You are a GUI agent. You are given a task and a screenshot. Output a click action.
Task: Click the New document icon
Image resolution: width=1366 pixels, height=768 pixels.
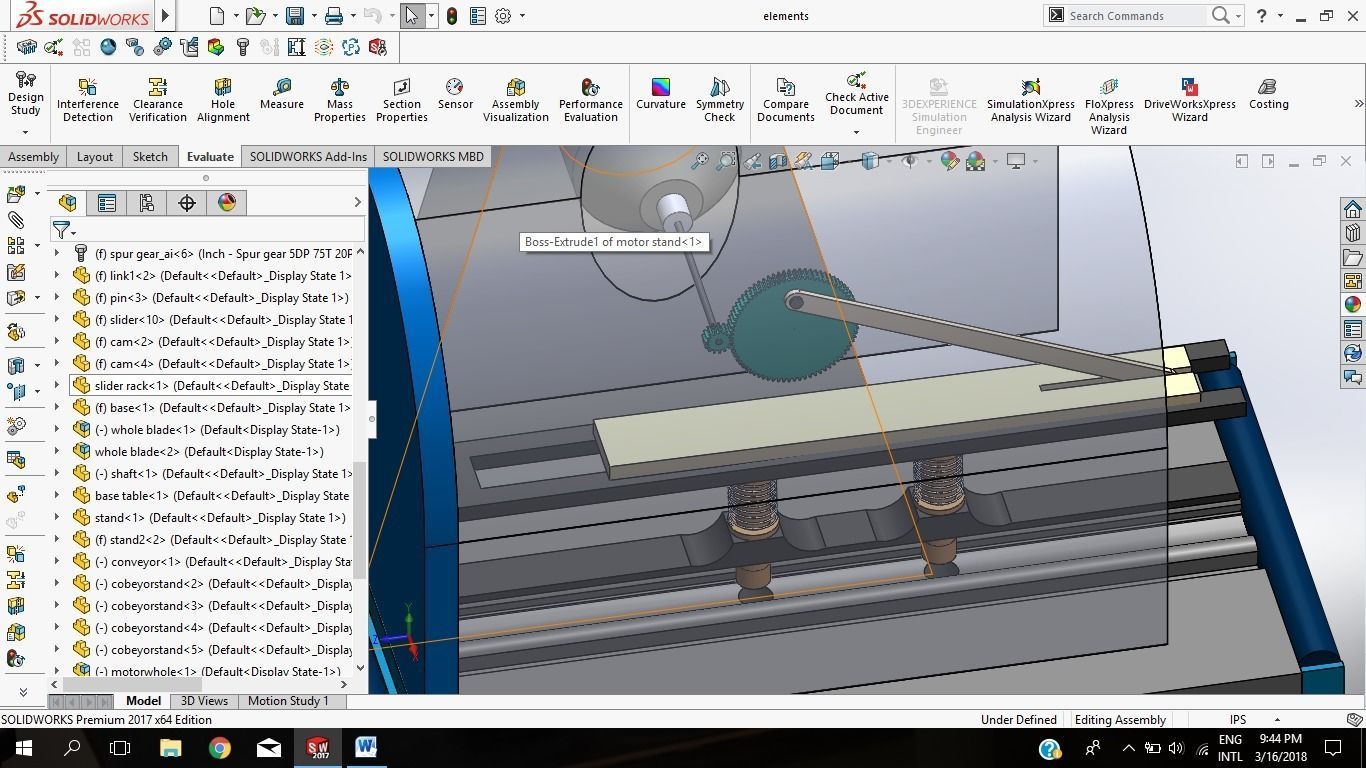pos(217,16)
